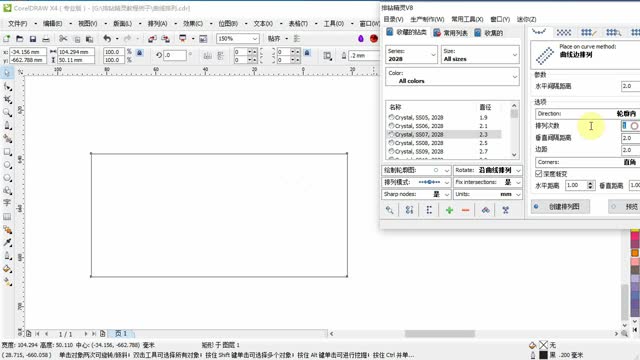Click the New document icon
The width and height of the screenshot is (640, 360).
point(7,39)
